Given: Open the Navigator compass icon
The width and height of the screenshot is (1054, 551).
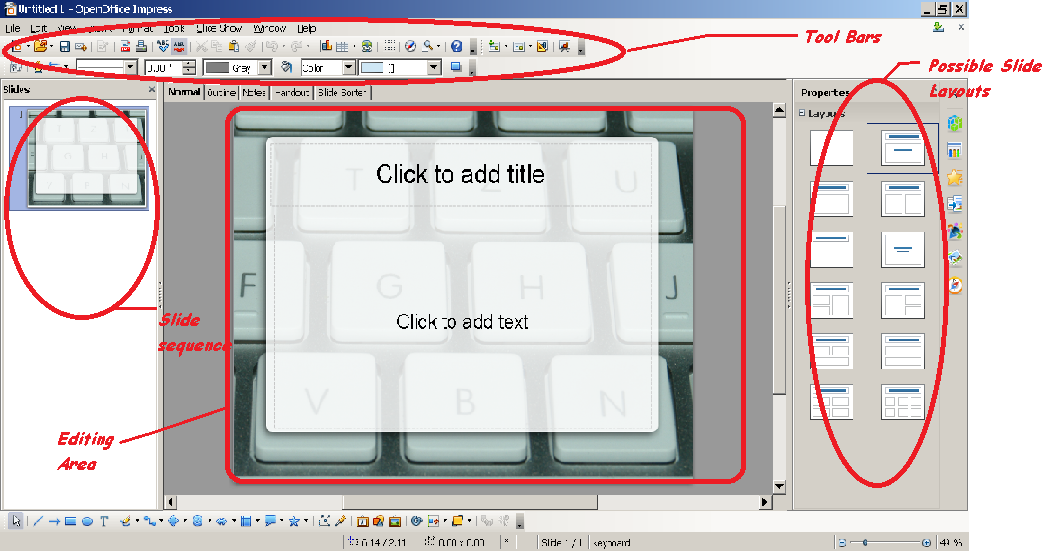Looking at the screenshot, I should click(410, 46).
